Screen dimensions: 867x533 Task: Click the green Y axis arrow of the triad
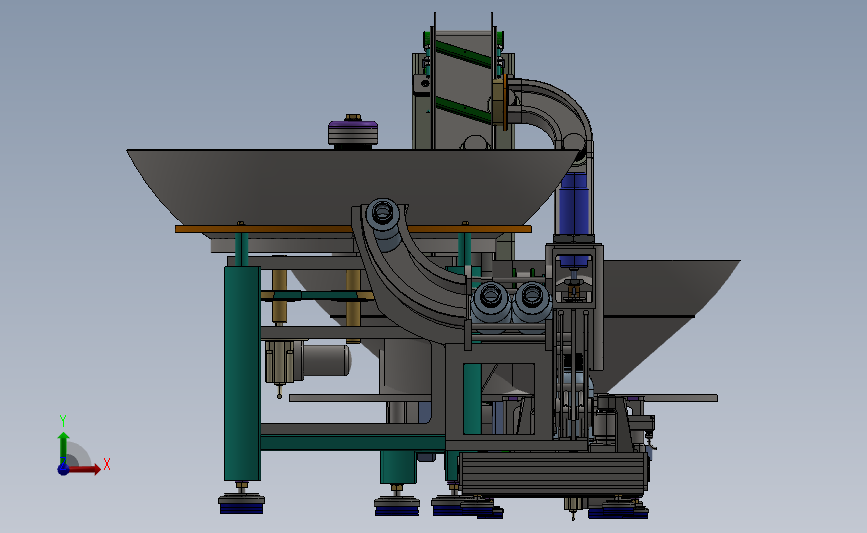(63, 448)
